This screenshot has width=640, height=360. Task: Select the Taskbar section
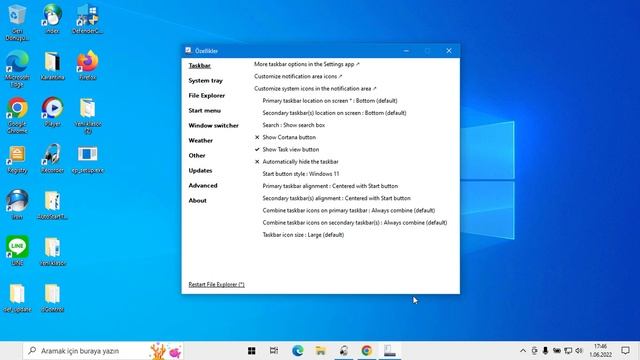point(200,66)
